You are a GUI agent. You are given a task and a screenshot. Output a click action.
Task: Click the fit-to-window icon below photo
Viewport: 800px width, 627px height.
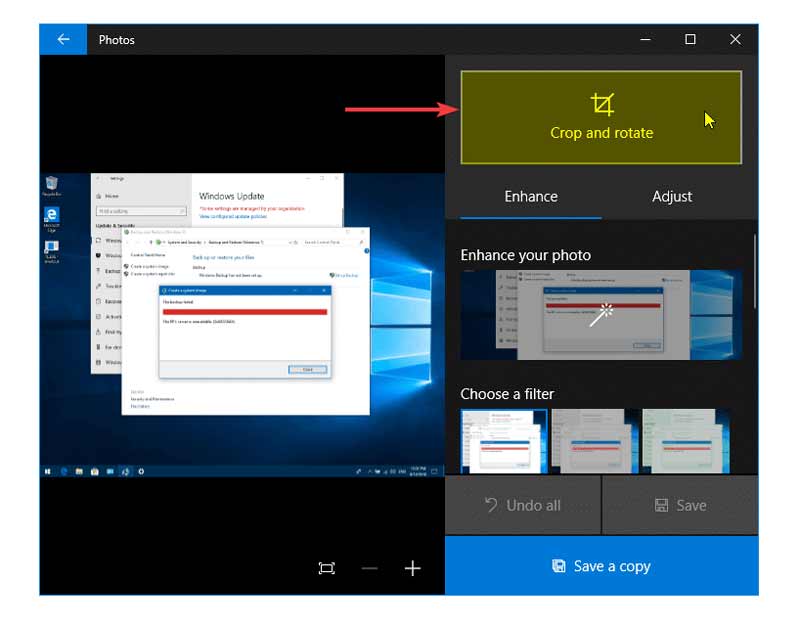[x=327, y=568]
